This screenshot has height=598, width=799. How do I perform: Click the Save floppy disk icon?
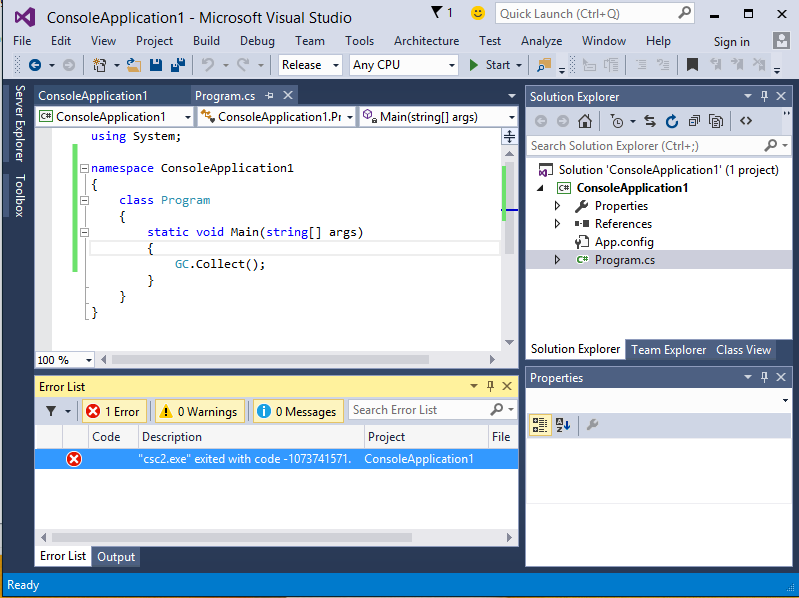click(155, 65)
